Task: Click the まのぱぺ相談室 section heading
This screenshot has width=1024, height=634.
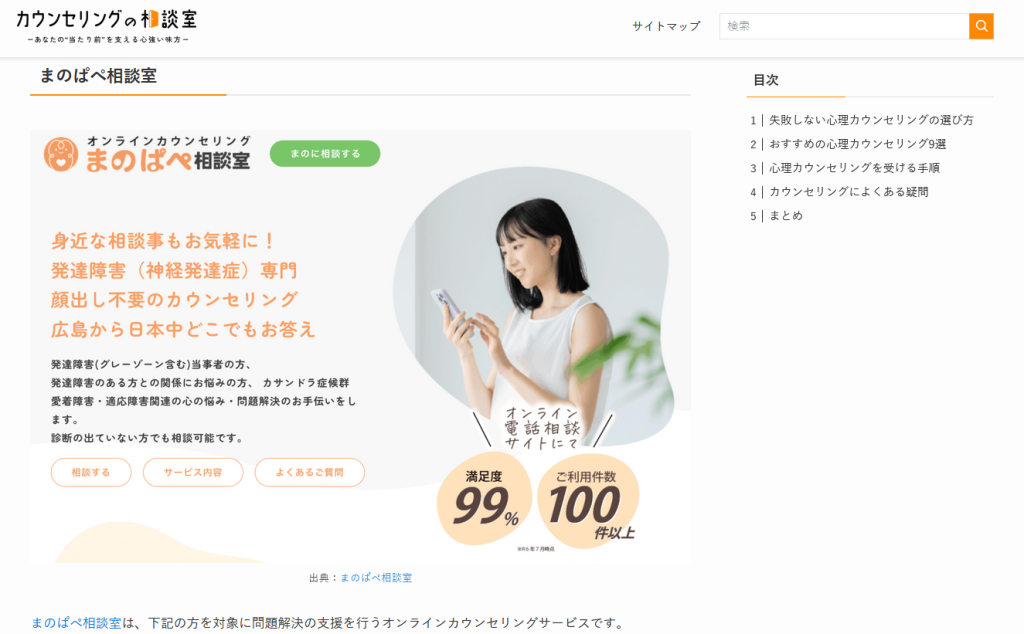Action: click(x=99, y=76)
